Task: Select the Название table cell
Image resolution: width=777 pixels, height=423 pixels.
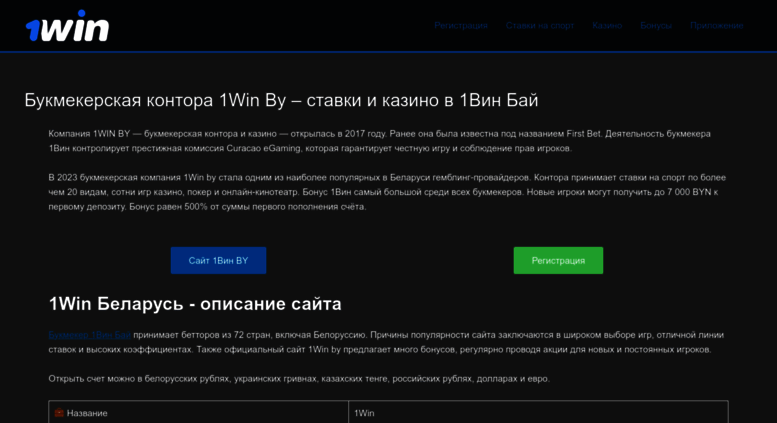Action: tap(198, 412)
